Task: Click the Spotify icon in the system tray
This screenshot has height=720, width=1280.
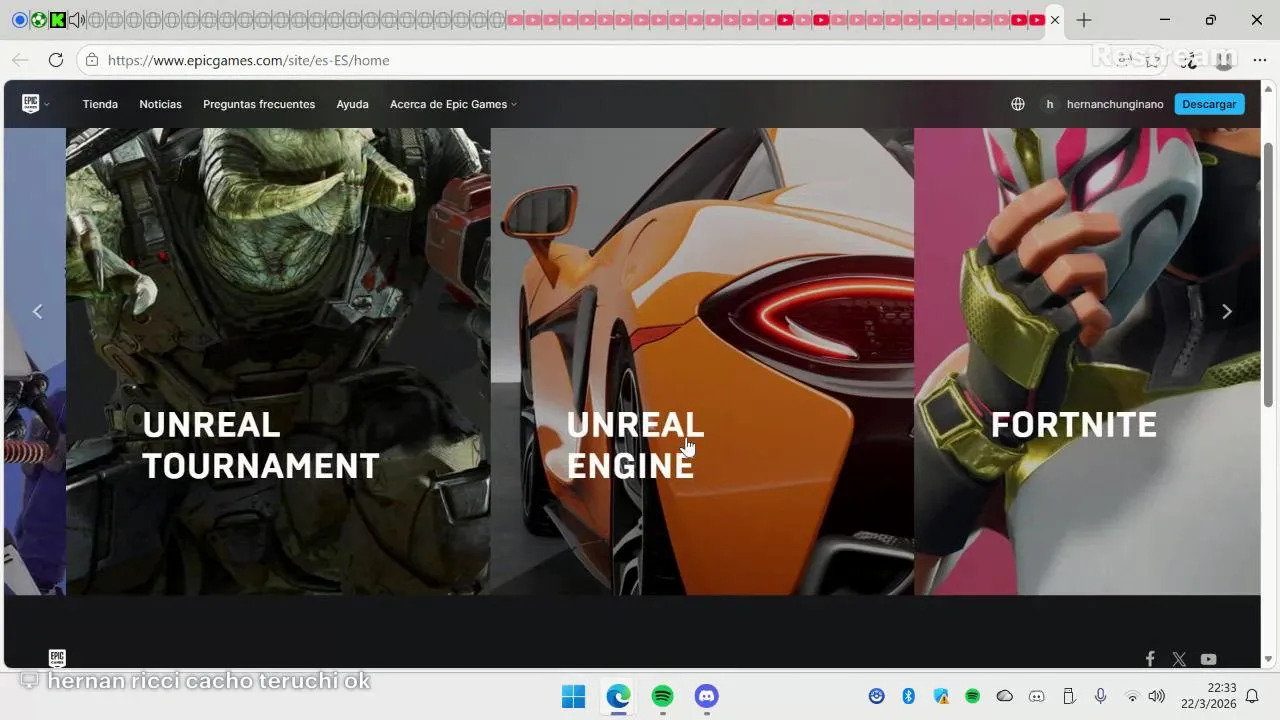Action: click(x=972, y=696)
